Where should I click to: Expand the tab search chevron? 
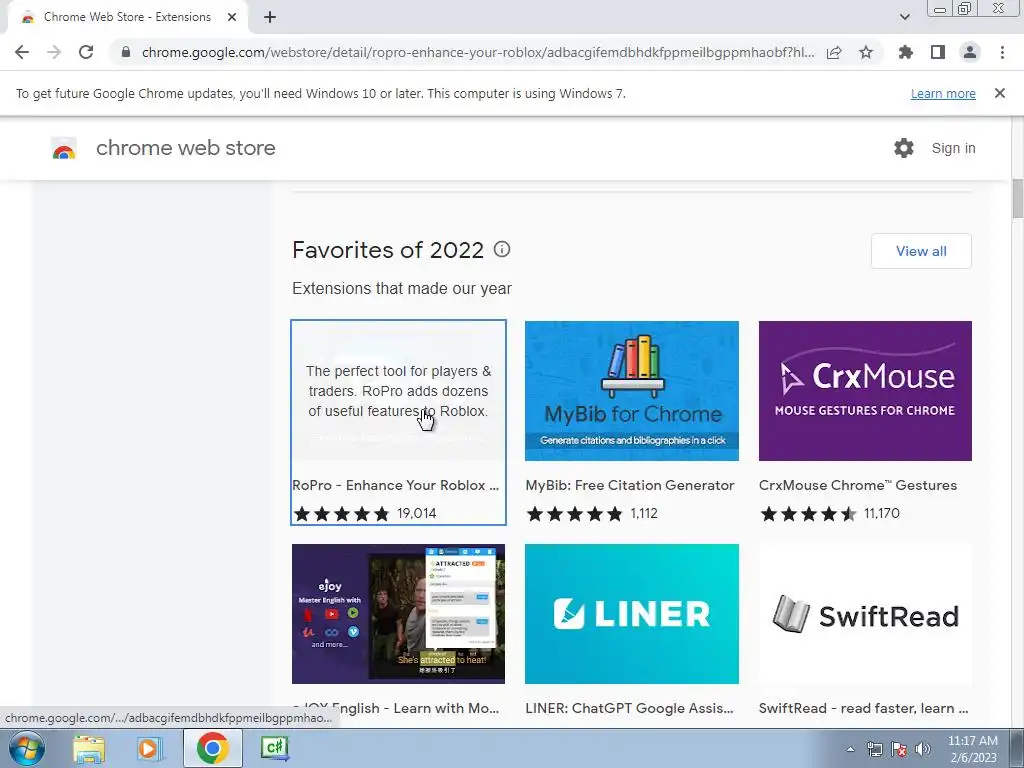coord(904,18)
